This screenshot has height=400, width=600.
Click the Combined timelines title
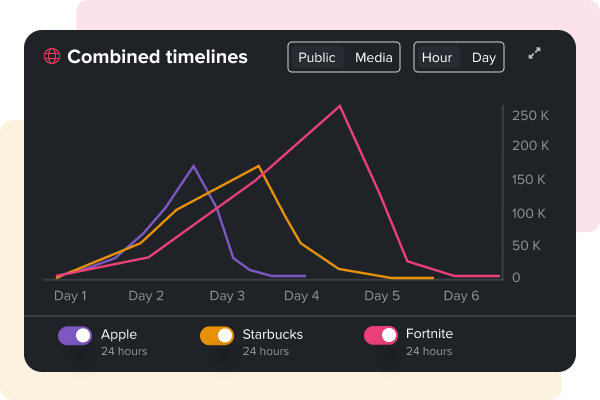click(x=157, y=57)
